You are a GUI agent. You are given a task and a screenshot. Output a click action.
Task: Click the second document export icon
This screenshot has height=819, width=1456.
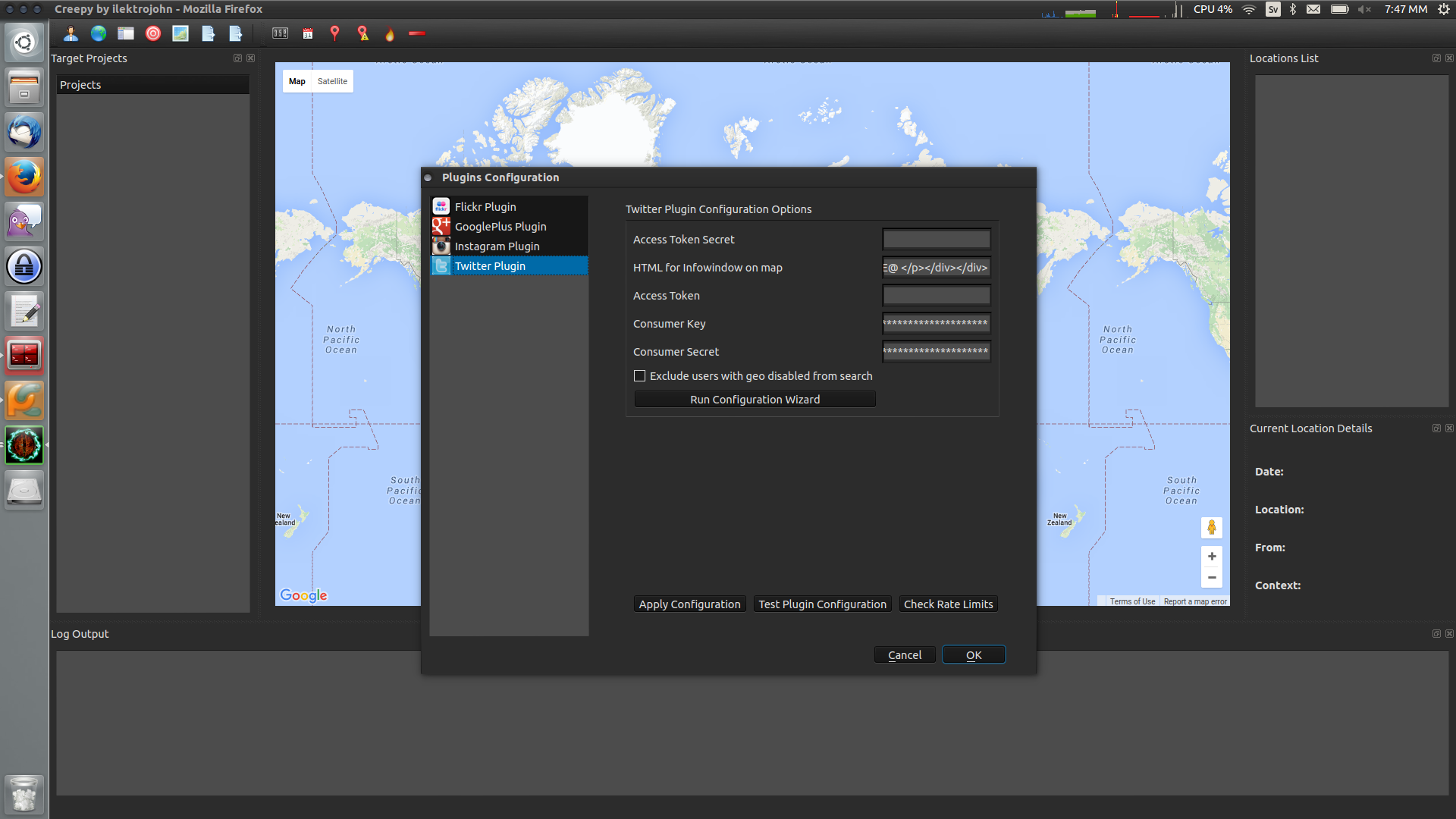click(x=236, y=33)
